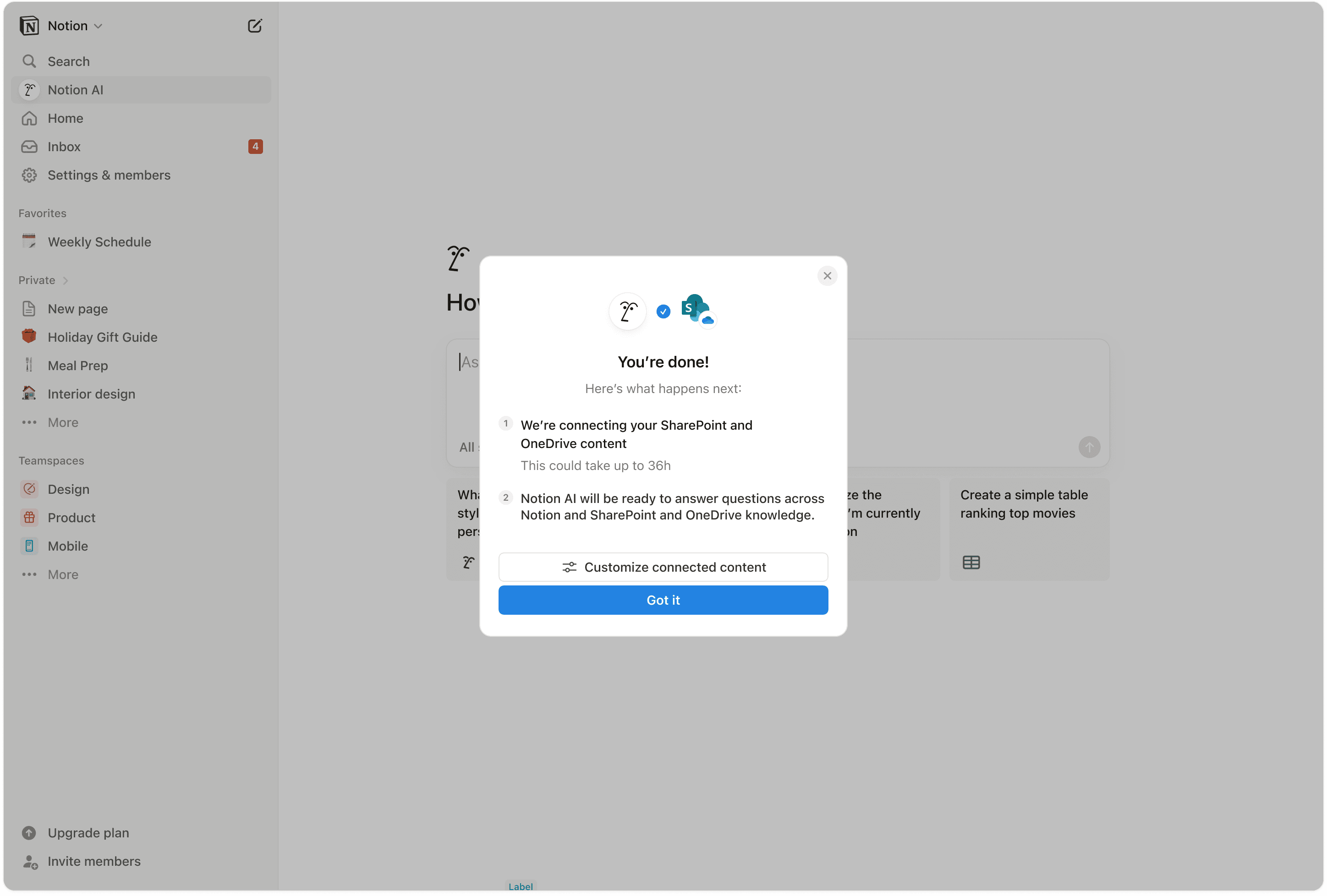Dismiss the You're done dialog

click(x=827, y=276)
